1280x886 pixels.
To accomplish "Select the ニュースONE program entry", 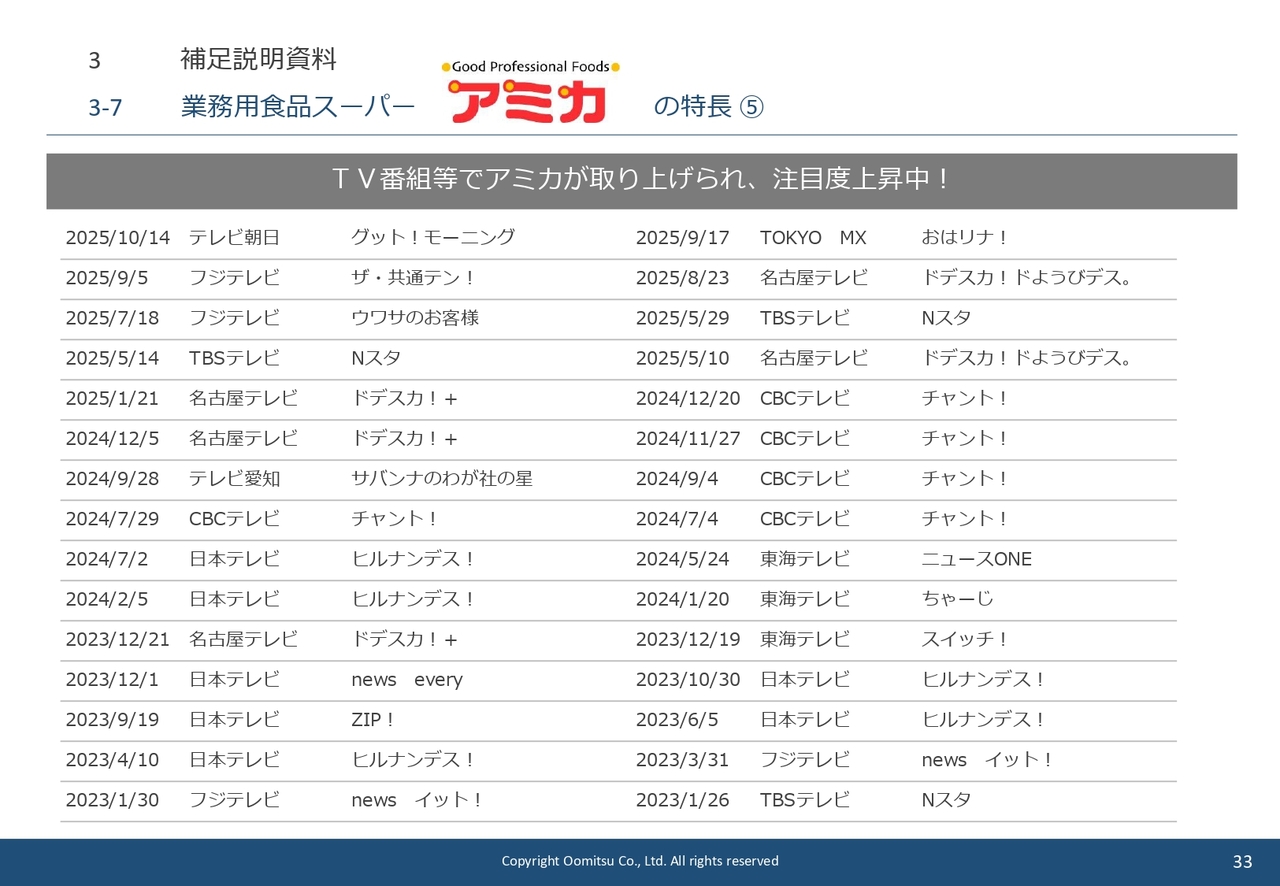I will click(976, 559).
